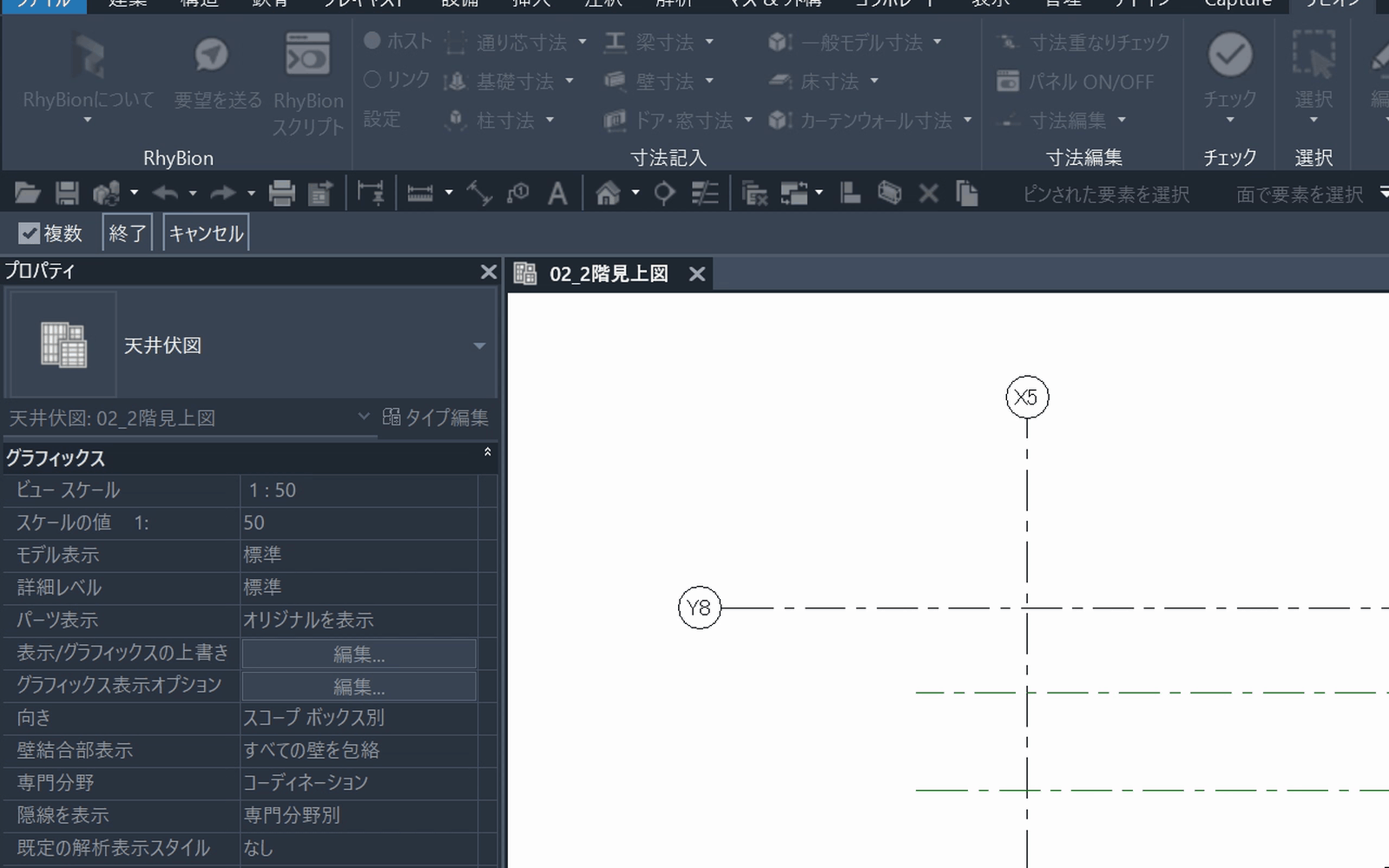Image resolution: width=1389 pixels, height=868 pixels.
Task: Click the 終了 button
Action: click(128, 233)
